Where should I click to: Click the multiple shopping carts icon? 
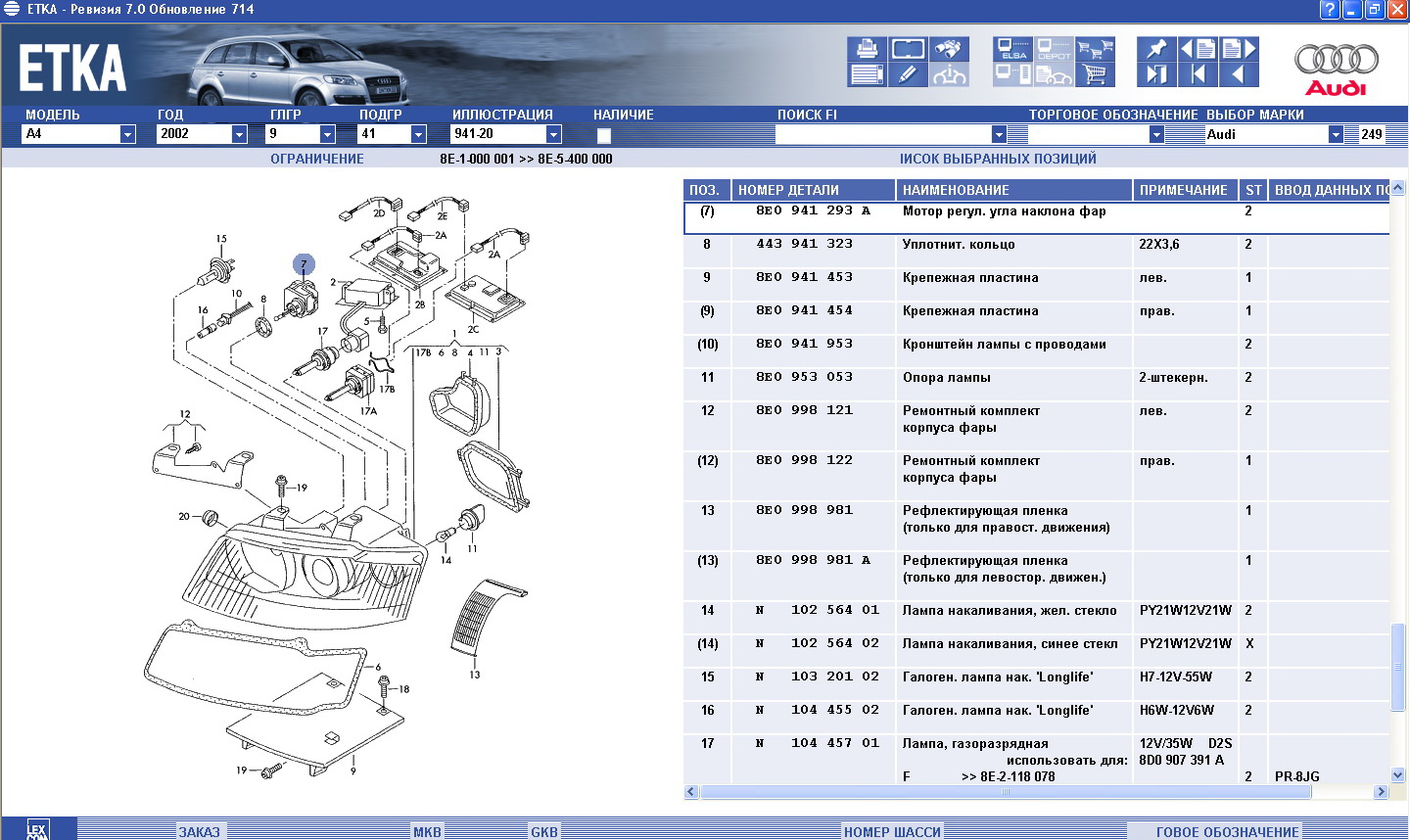1095,49
